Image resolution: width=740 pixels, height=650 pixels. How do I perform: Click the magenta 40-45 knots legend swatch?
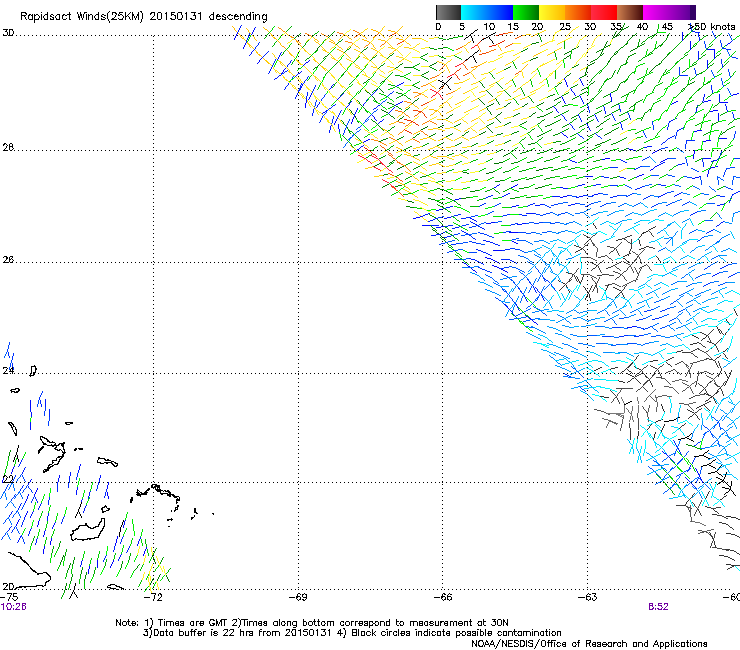[x=656, y=12]
